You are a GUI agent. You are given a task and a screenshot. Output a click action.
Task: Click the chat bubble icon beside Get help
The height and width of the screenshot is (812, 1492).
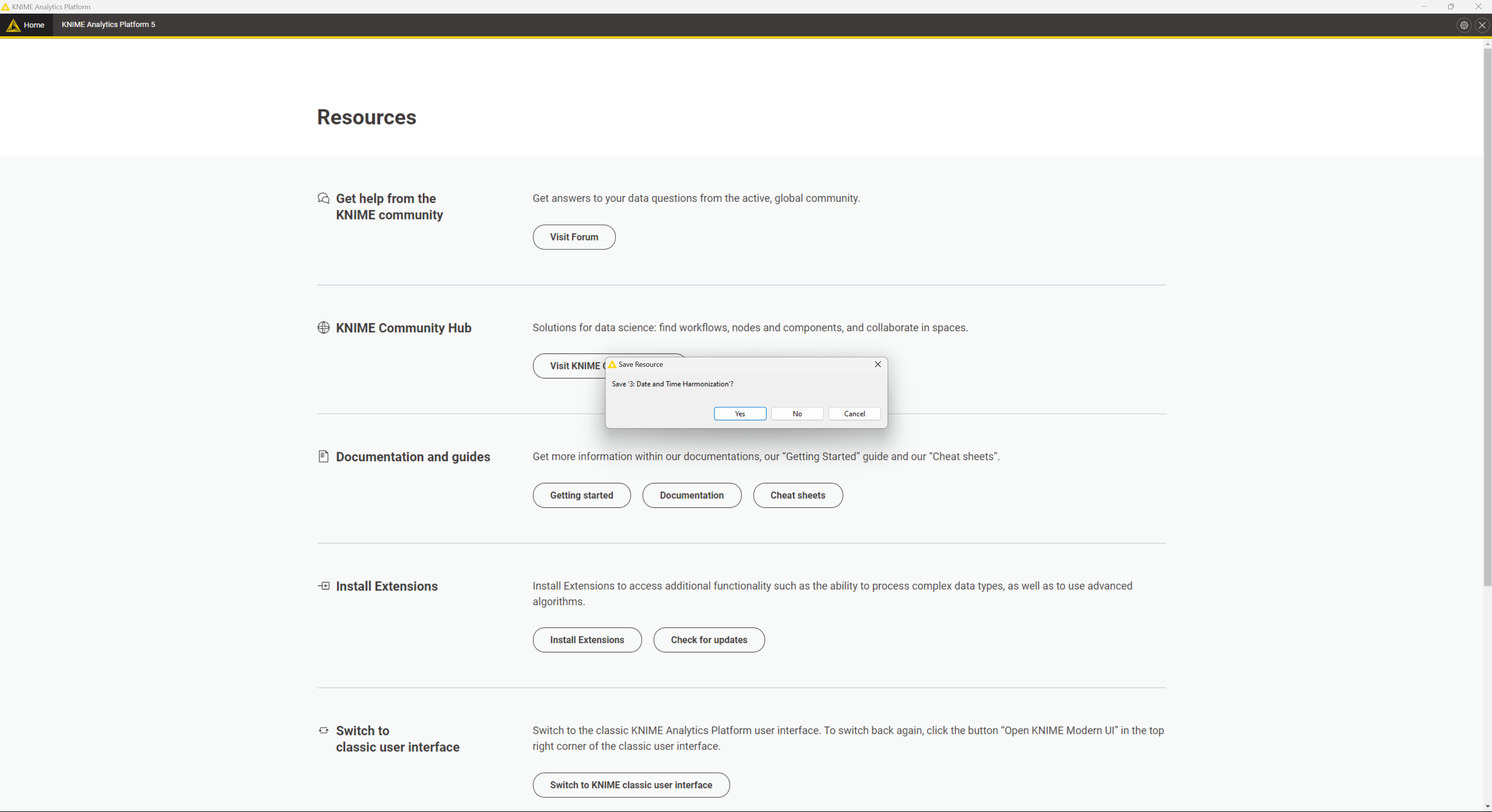[323, 199]
